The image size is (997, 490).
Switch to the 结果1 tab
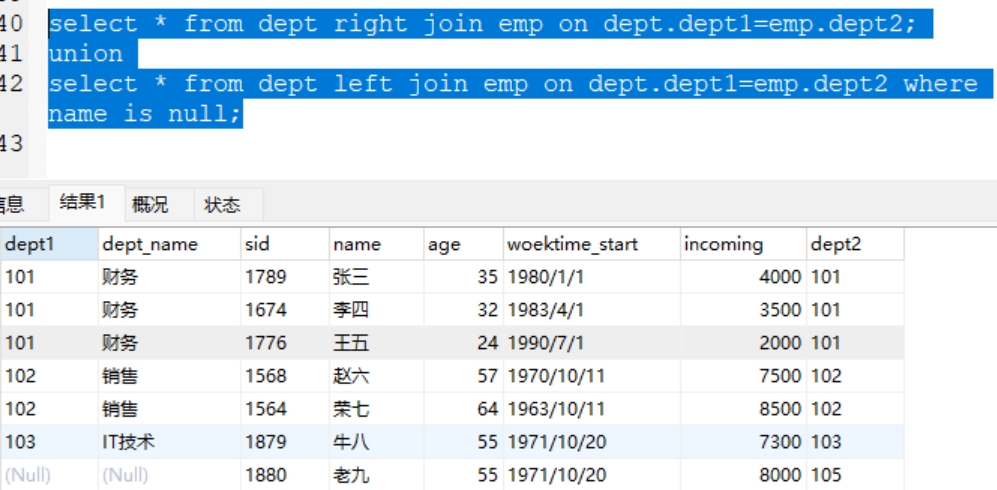point(83,203)
